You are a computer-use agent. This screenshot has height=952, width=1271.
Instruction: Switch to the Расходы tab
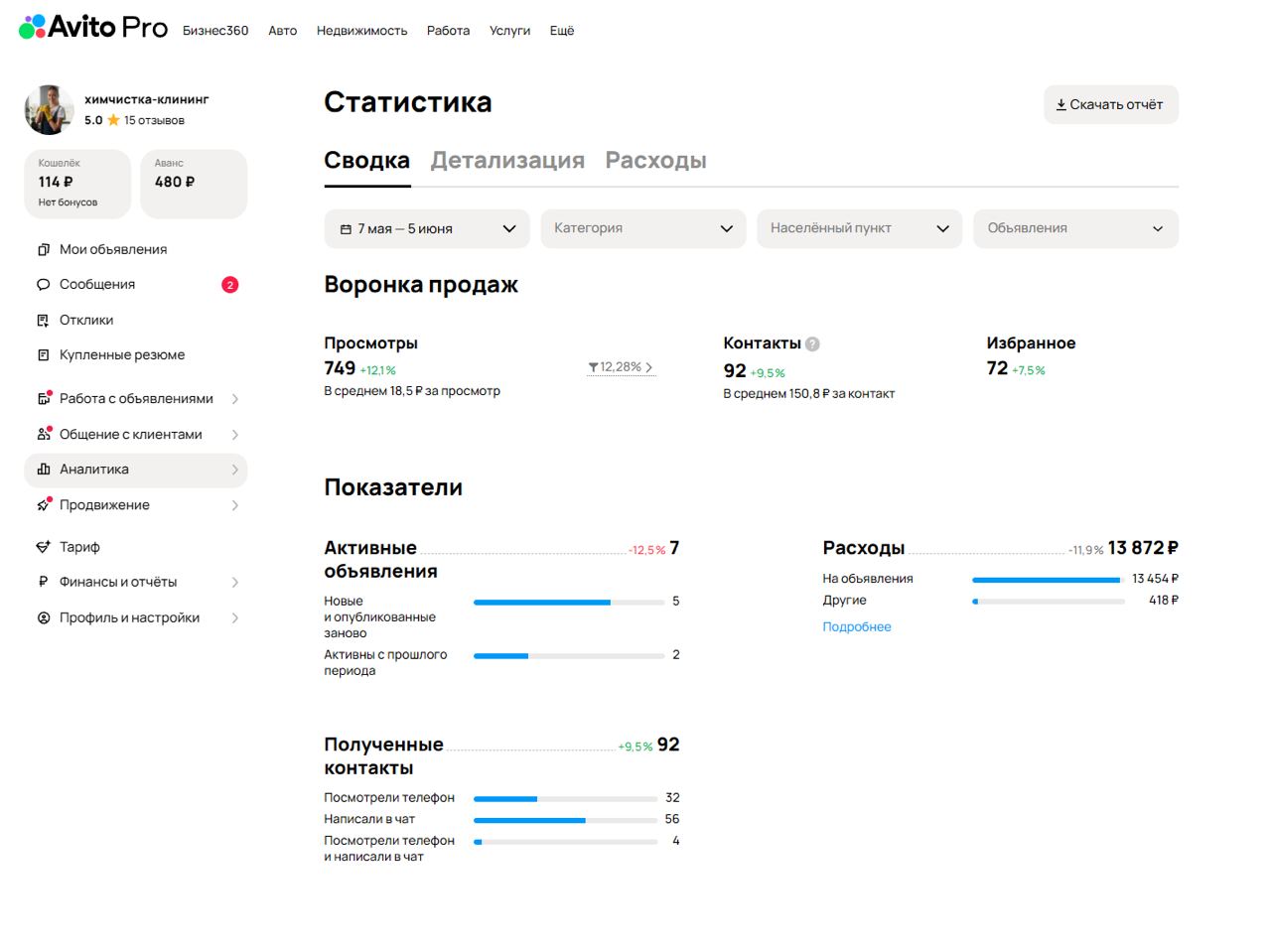point(655,161)
